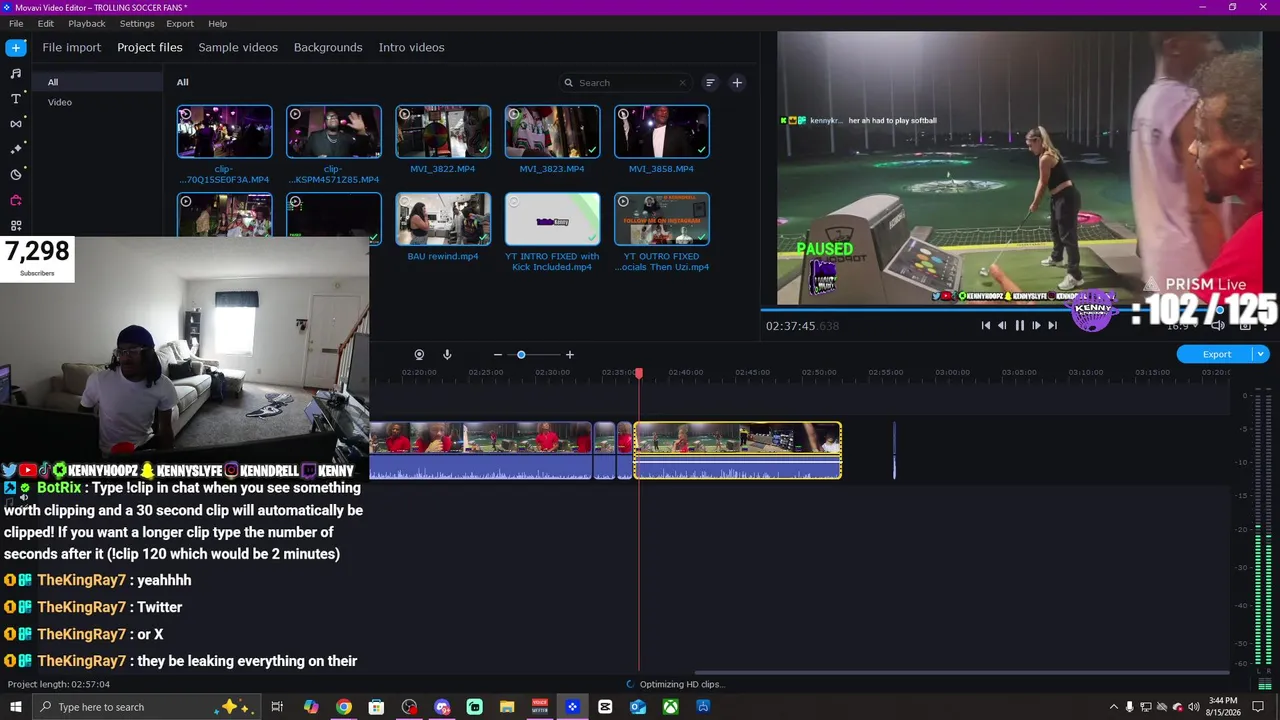Image resolution: width=1280 pixels, height=720 pixels.
Task: Open the Edit menu
Action: click(x=46, y=23)
